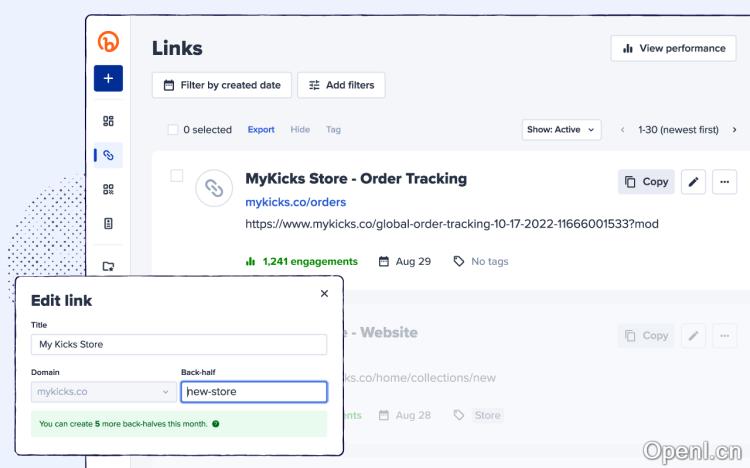Open three-dot more options for Order Tracking
This screenshot has width=750, height=468.
725,181
